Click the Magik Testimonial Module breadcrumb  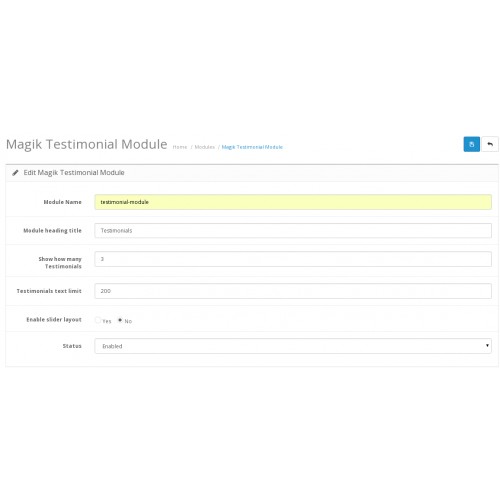click(x=252, y=147)
